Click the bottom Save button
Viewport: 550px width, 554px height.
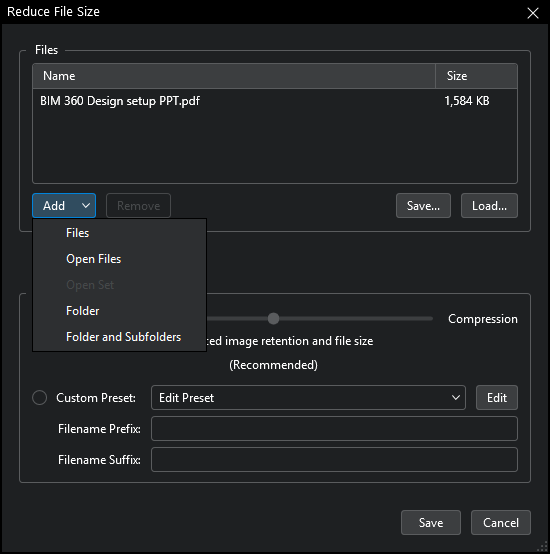click(431, 522)
